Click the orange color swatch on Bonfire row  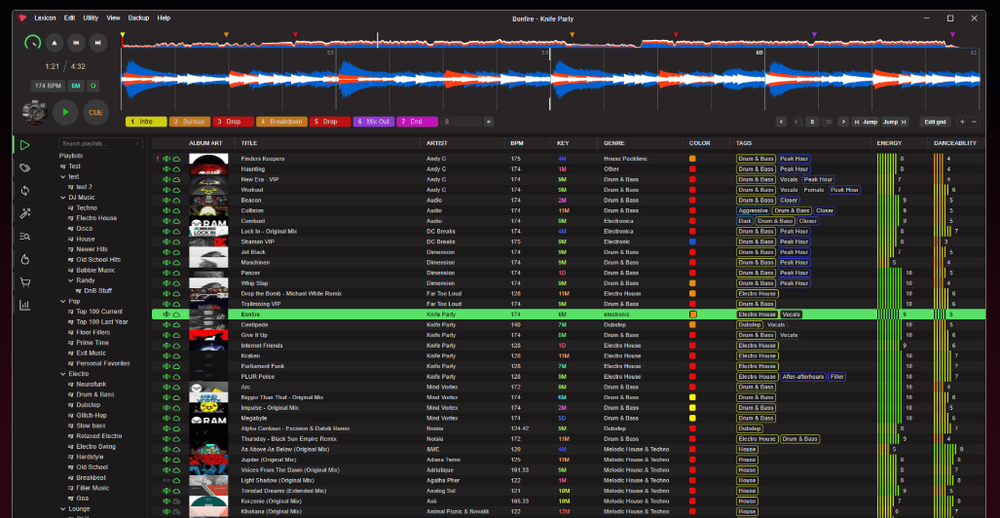pyautogui.click(x=693, y=314)
